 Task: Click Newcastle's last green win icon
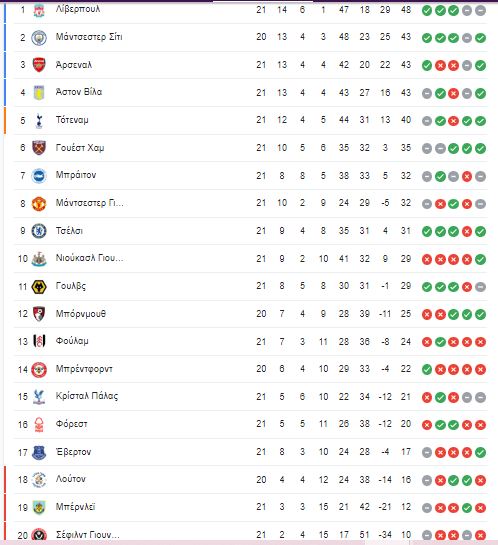(x=480, y=259)
